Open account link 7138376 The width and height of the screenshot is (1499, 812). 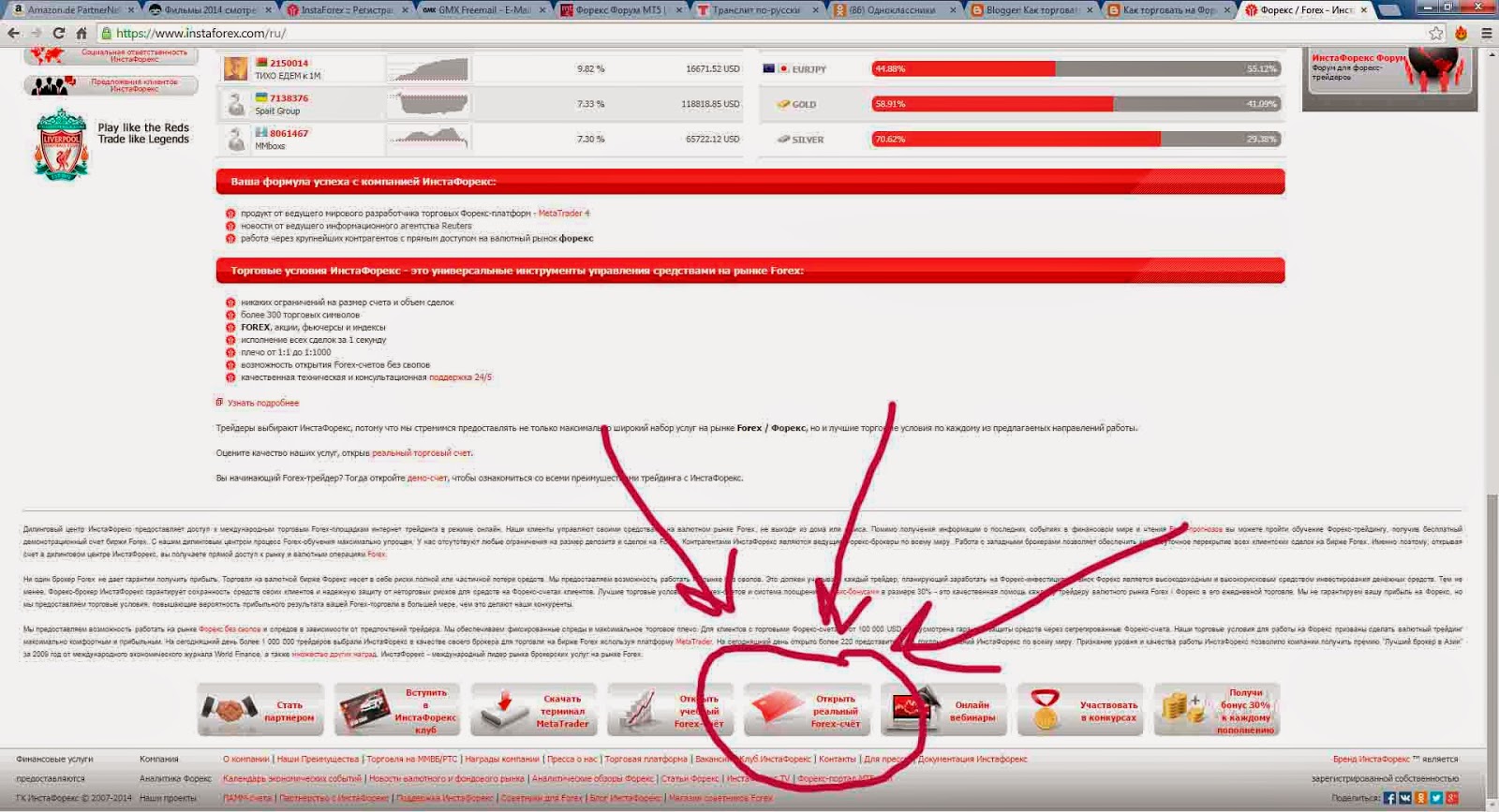click(289, 97)
